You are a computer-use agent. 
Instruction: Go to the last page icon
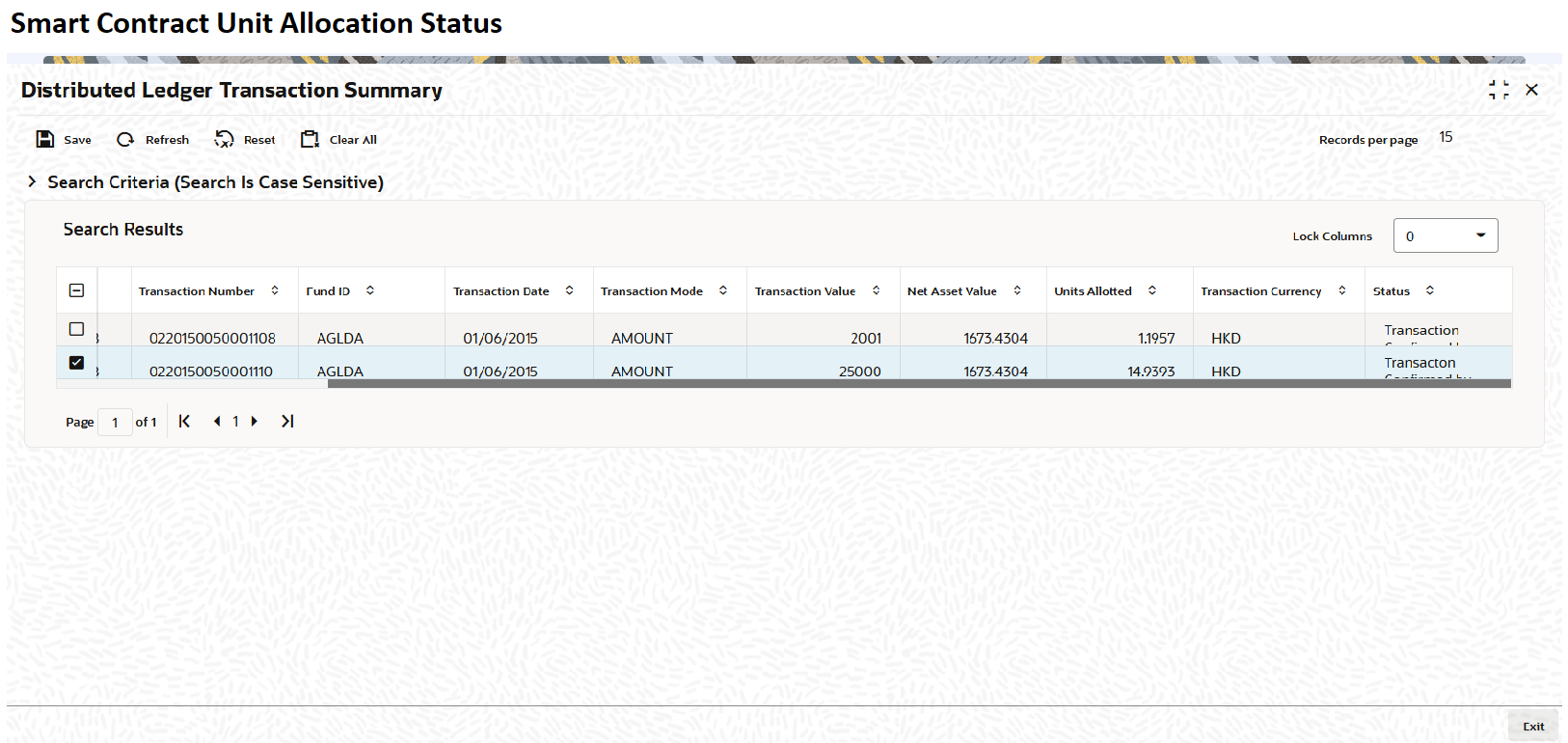(287, 421)
